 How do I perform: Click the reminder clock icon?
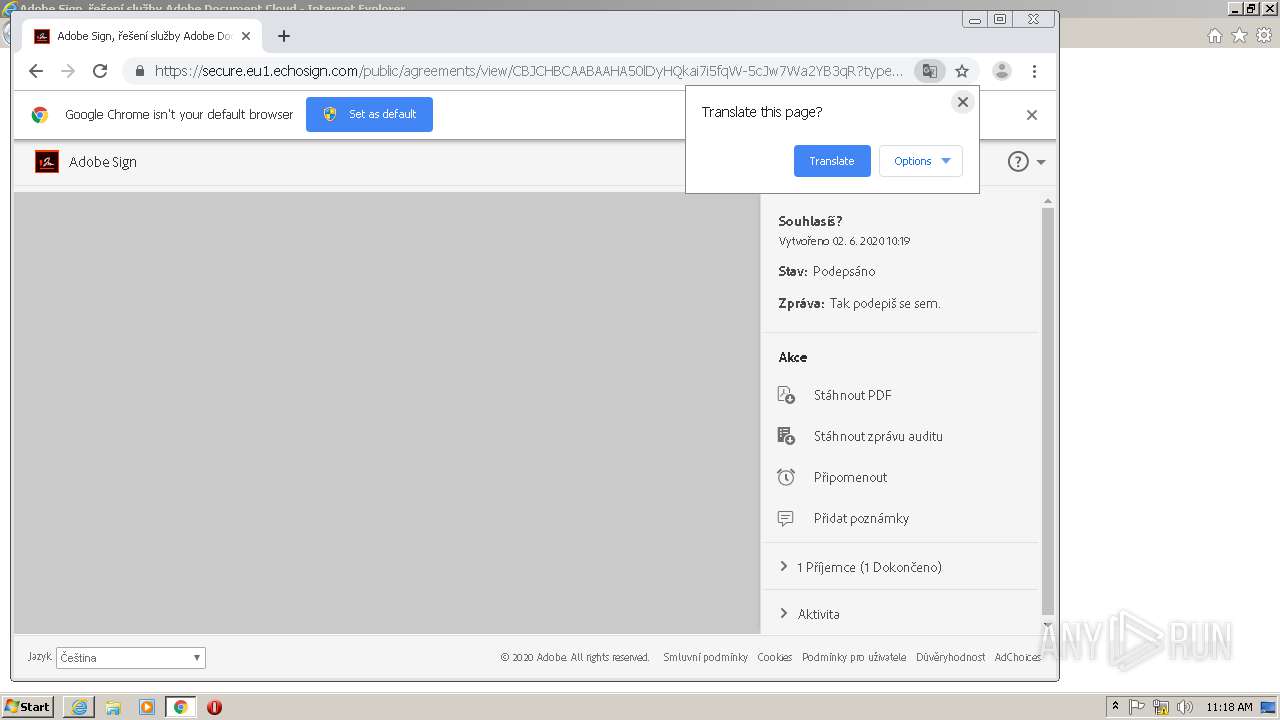tap(786, 477)
